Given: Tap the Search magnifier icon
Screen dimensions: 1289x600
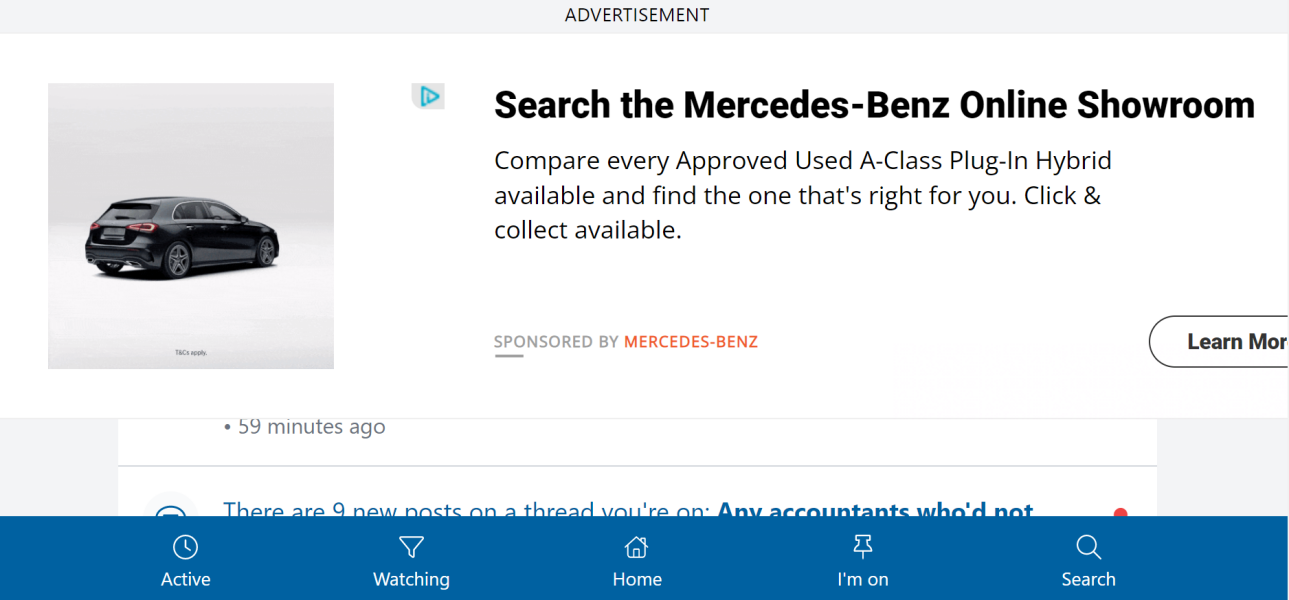Looking at the screenshot, I should 1089,547.
